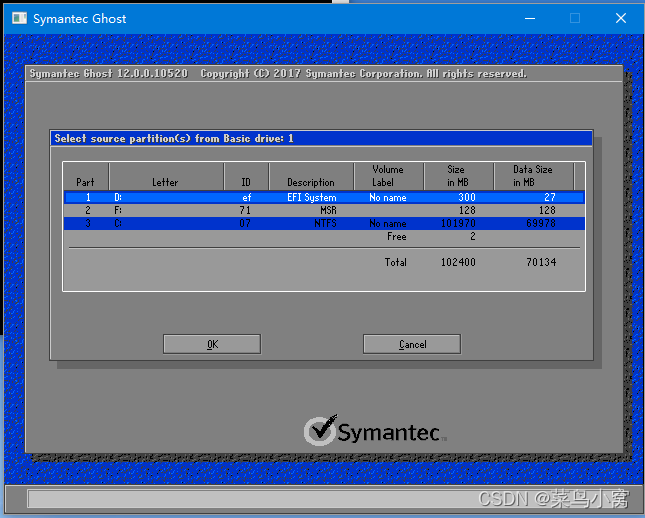Image resolution: width=645 pixels, height=518 pixels.
Task: Click the Symantec checkmark logo
Action: [321, 430]
